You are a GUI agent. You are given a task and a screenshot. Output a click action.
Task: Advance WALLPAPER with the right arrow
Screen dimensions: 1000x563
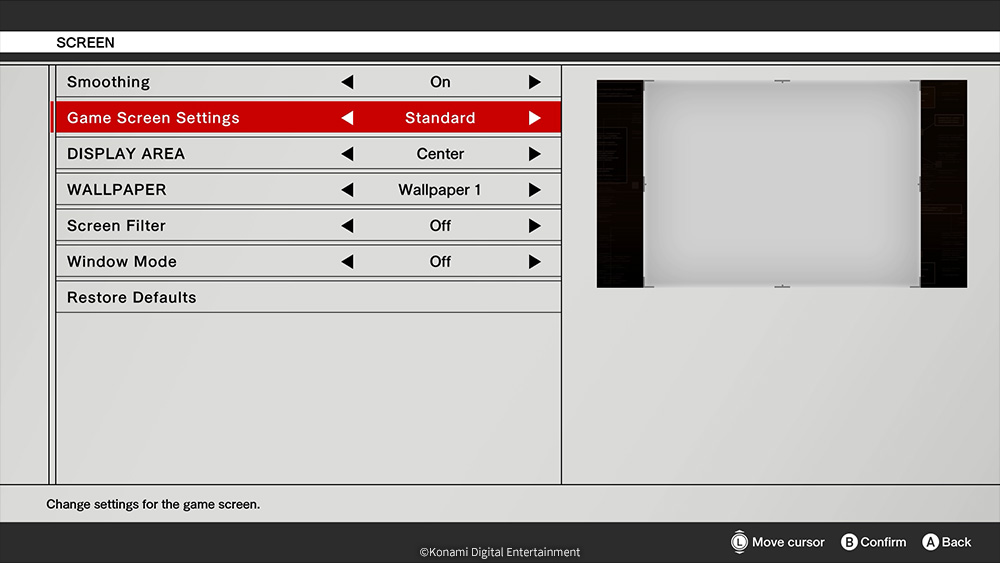[534, 190]
